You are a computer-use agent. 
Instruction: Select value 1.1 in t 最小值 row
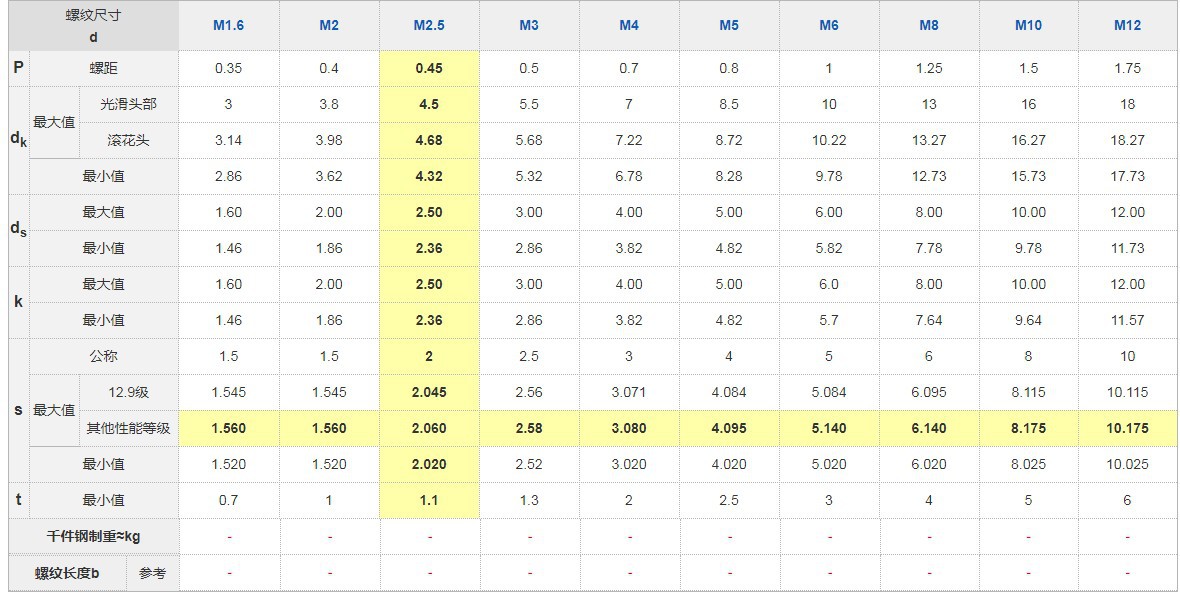pos(429,500)
